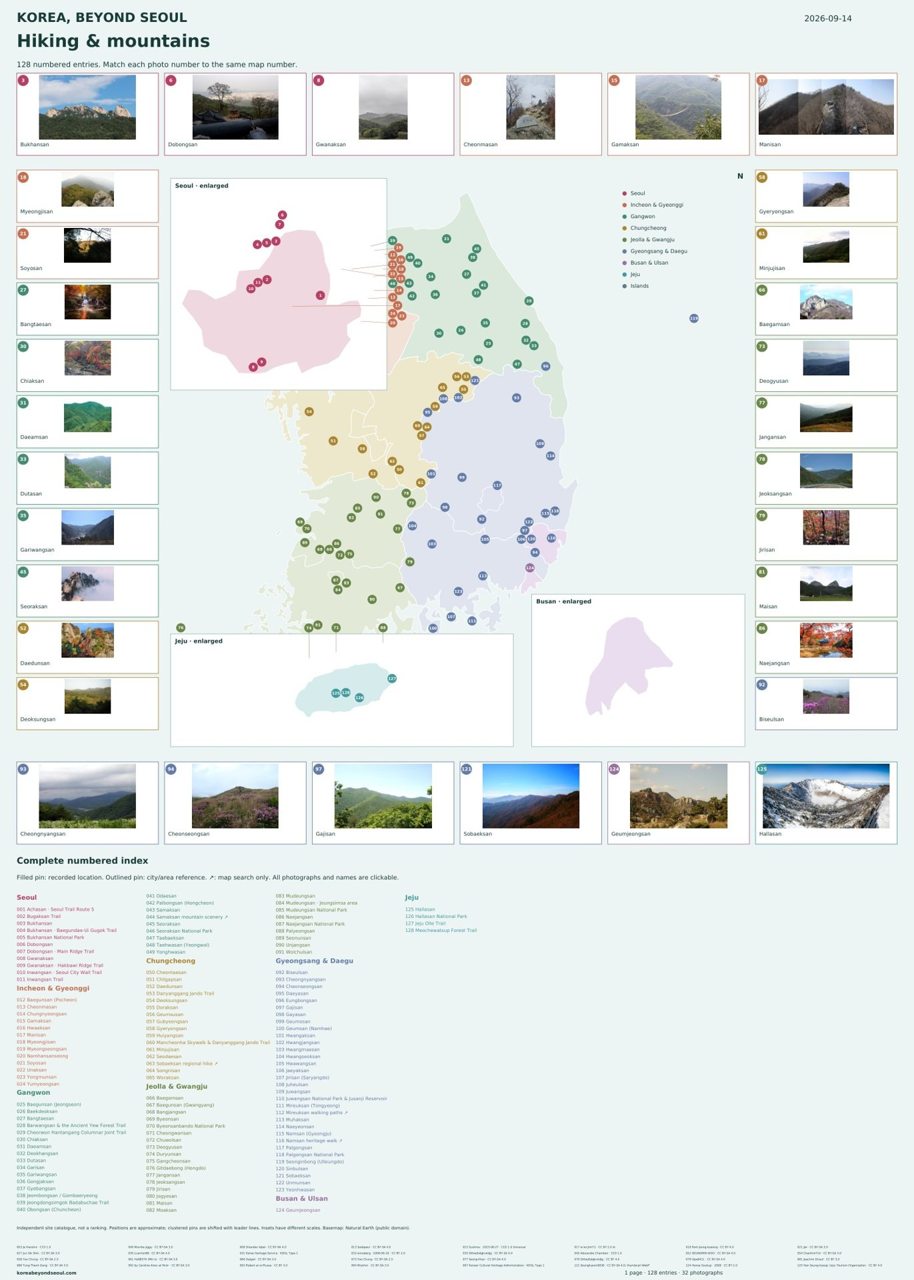This screenshot has width=914, height=1280.
Task: Open index entry 070 Byeonsanbando National Park
Action: point(185,1126)
